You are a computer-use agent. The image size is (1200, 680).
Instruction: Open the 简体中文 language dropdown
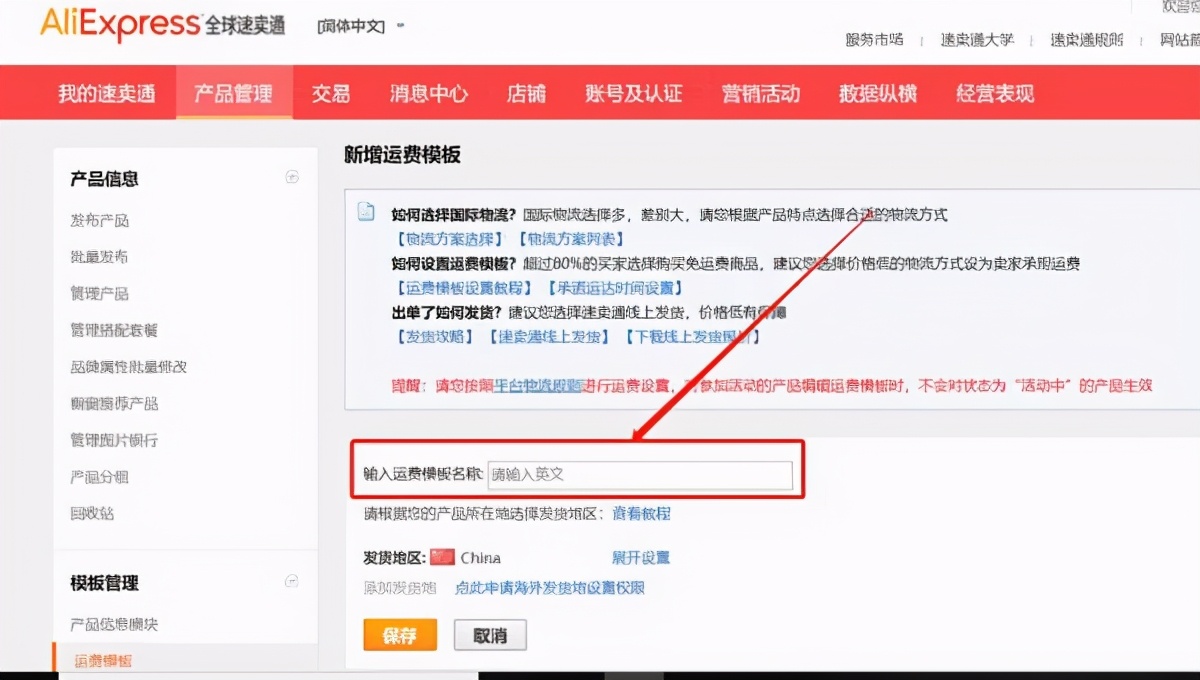coord(360,26)
